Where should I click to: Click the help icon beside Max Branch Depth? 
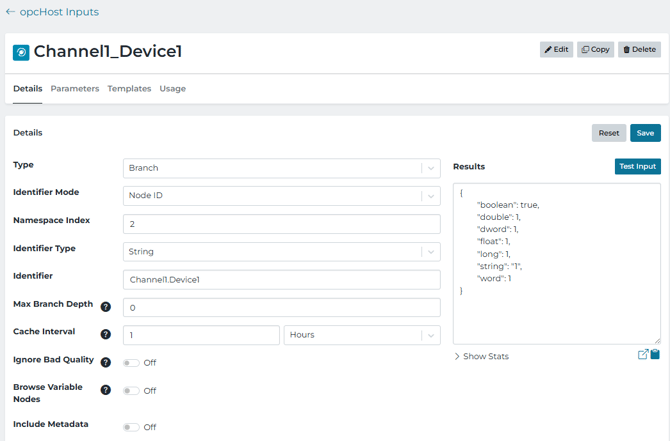click(106, 307)
